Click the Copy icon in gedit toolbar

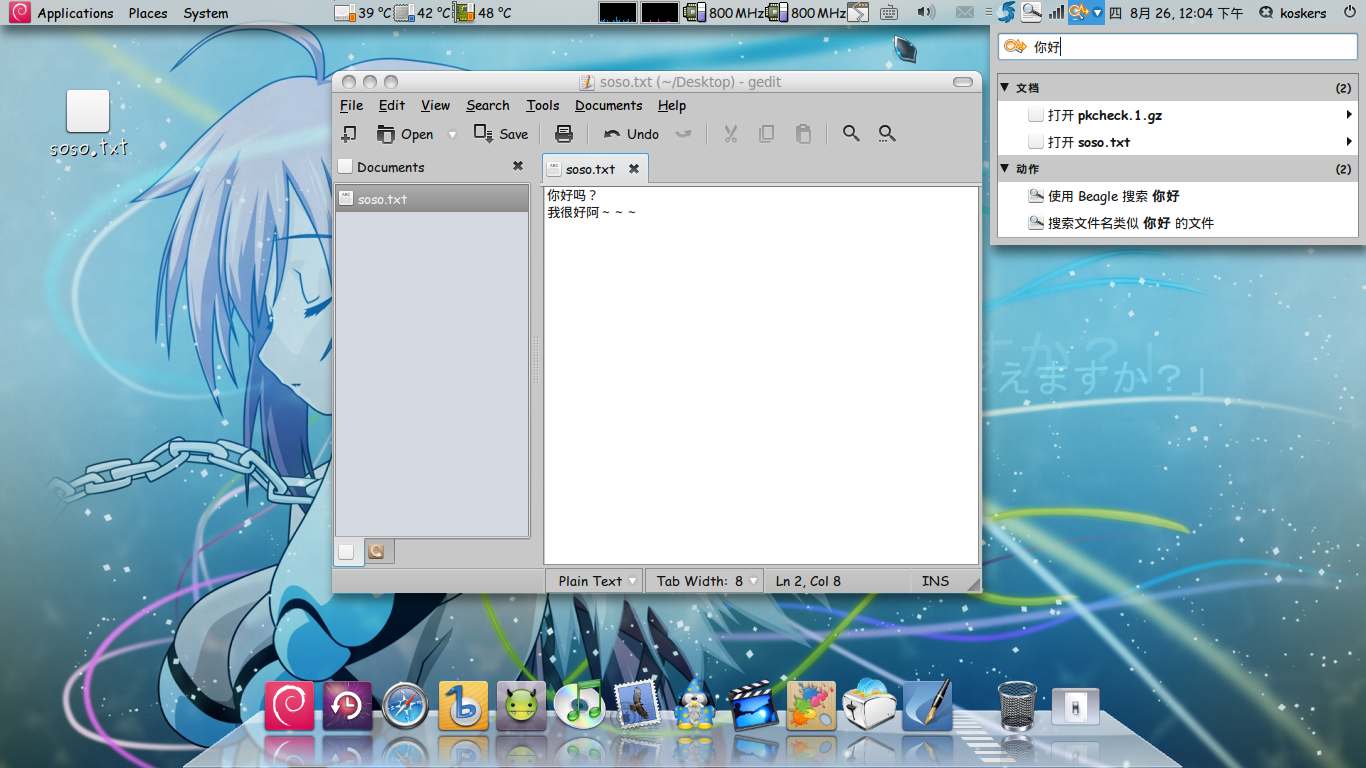[x=767, y=134]
